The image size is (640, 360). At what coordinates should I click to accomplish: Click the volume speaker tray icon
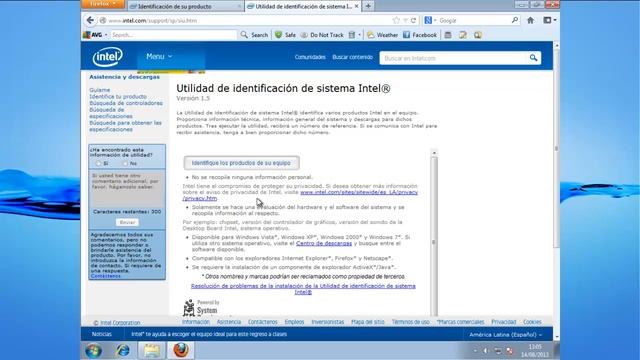click(485, 351)
